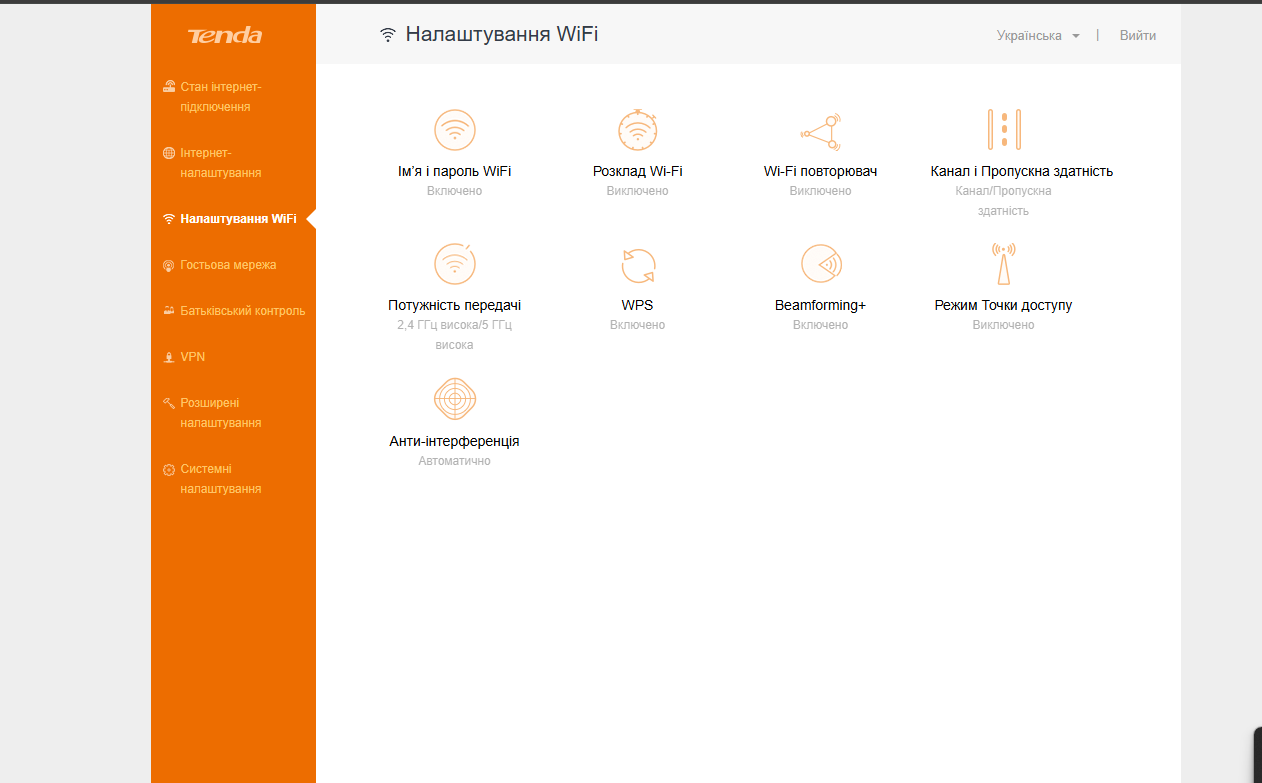Open Системні налаштування menu item

[221, 479]
